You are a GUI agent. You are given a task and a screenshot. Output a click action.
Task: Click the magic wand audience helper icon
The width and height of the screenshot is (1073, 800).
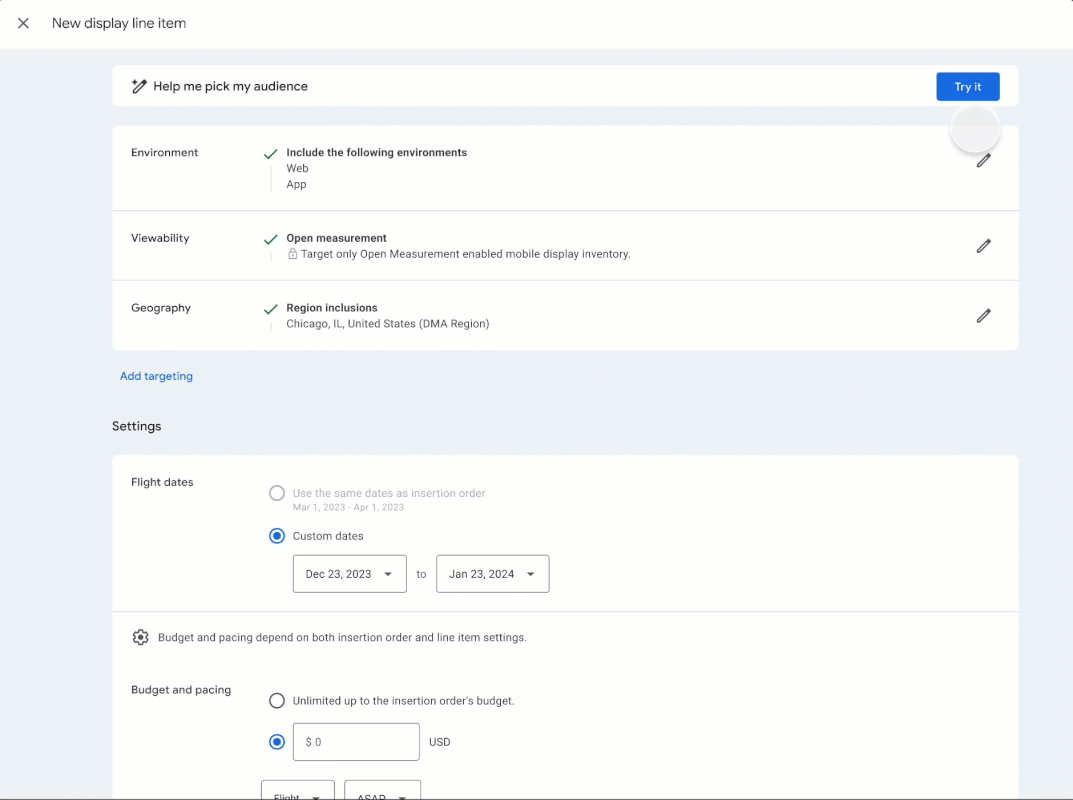[139, 86]
